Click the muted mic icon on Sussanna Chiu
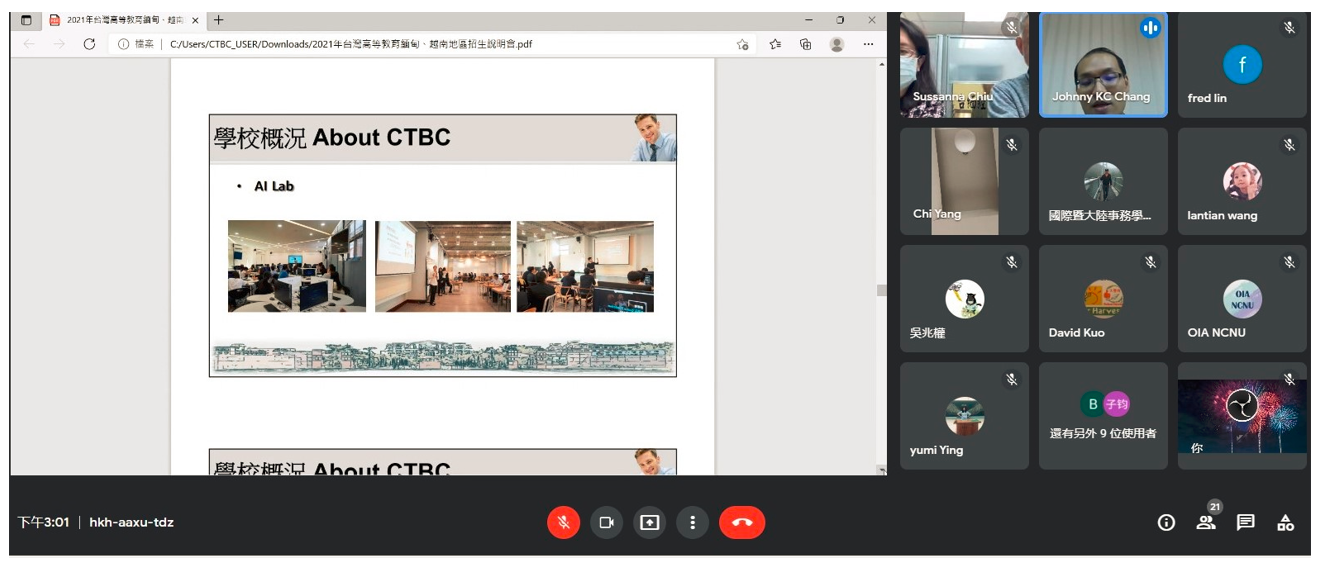The image size is (1321, 571). (x=1011, y=28)
